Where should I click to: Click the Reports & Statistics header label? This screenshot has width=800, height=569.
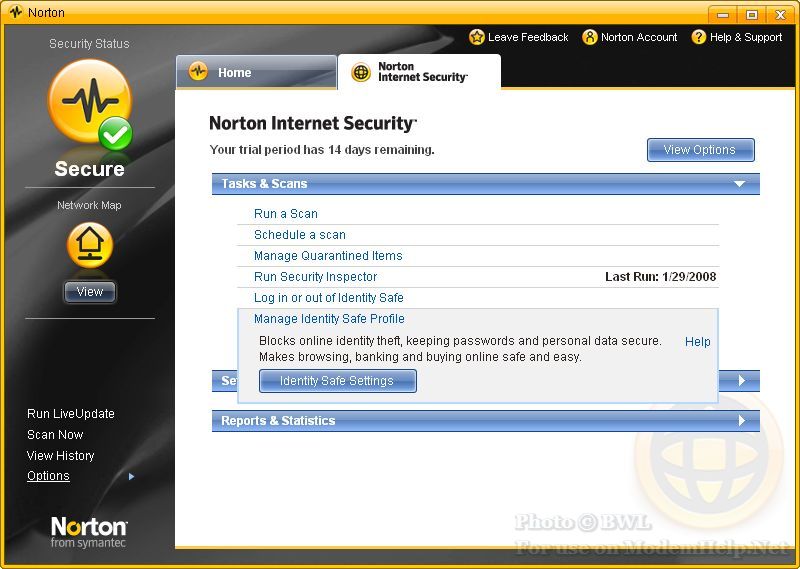tap(278, 420)
